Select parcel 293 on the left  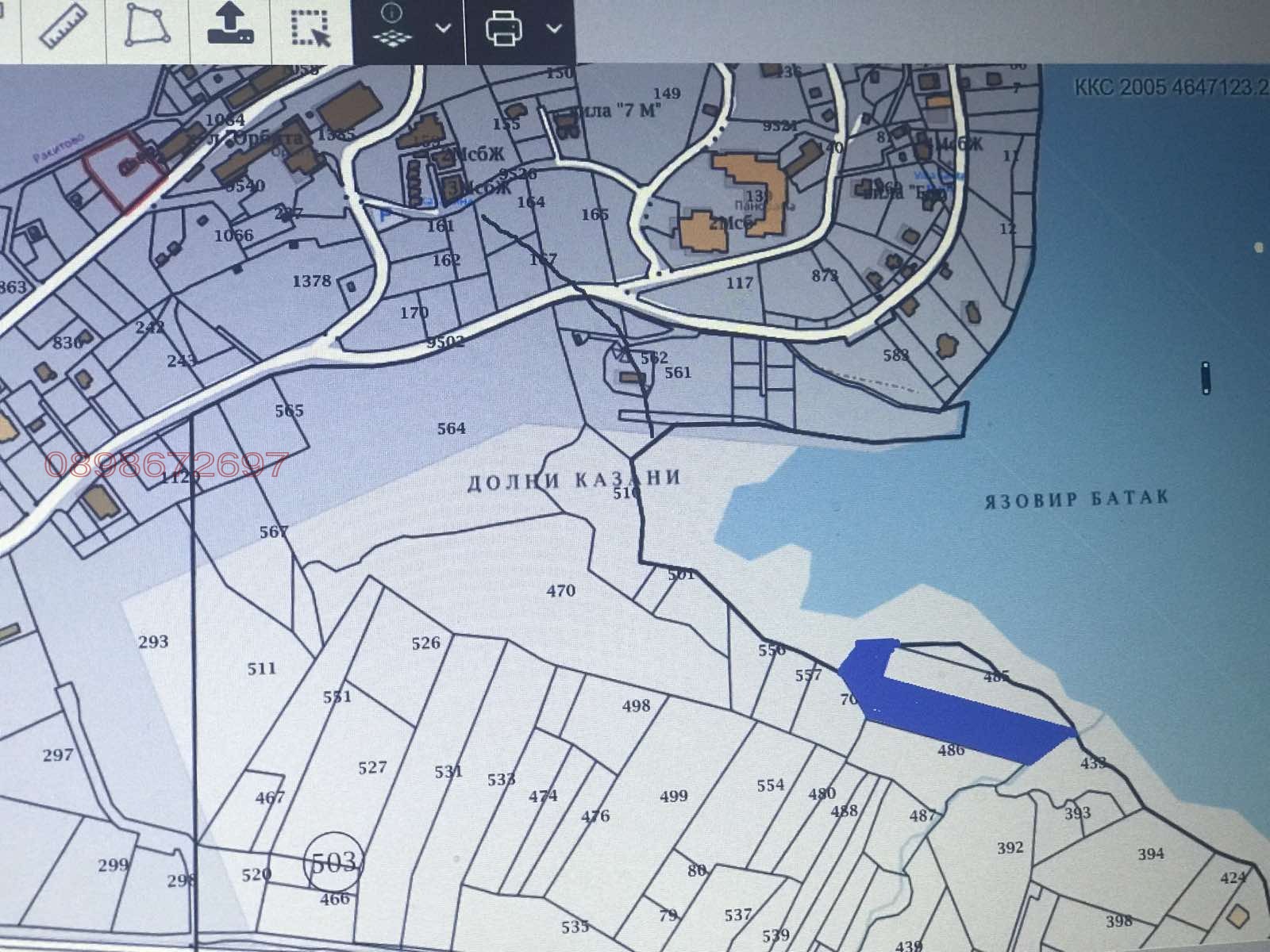(x=153, y=641)
